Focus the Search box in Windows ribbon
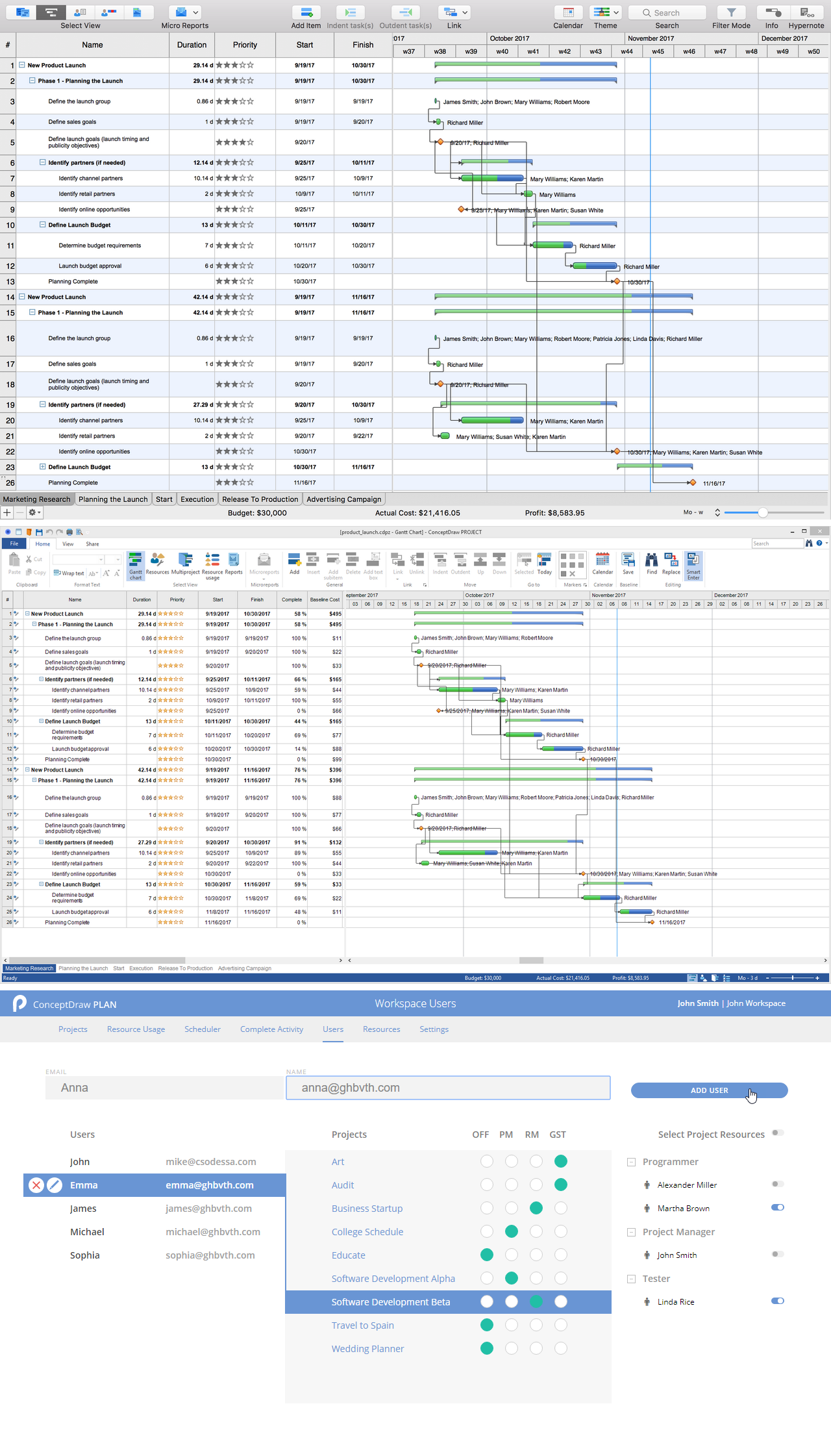 (777, 544)
